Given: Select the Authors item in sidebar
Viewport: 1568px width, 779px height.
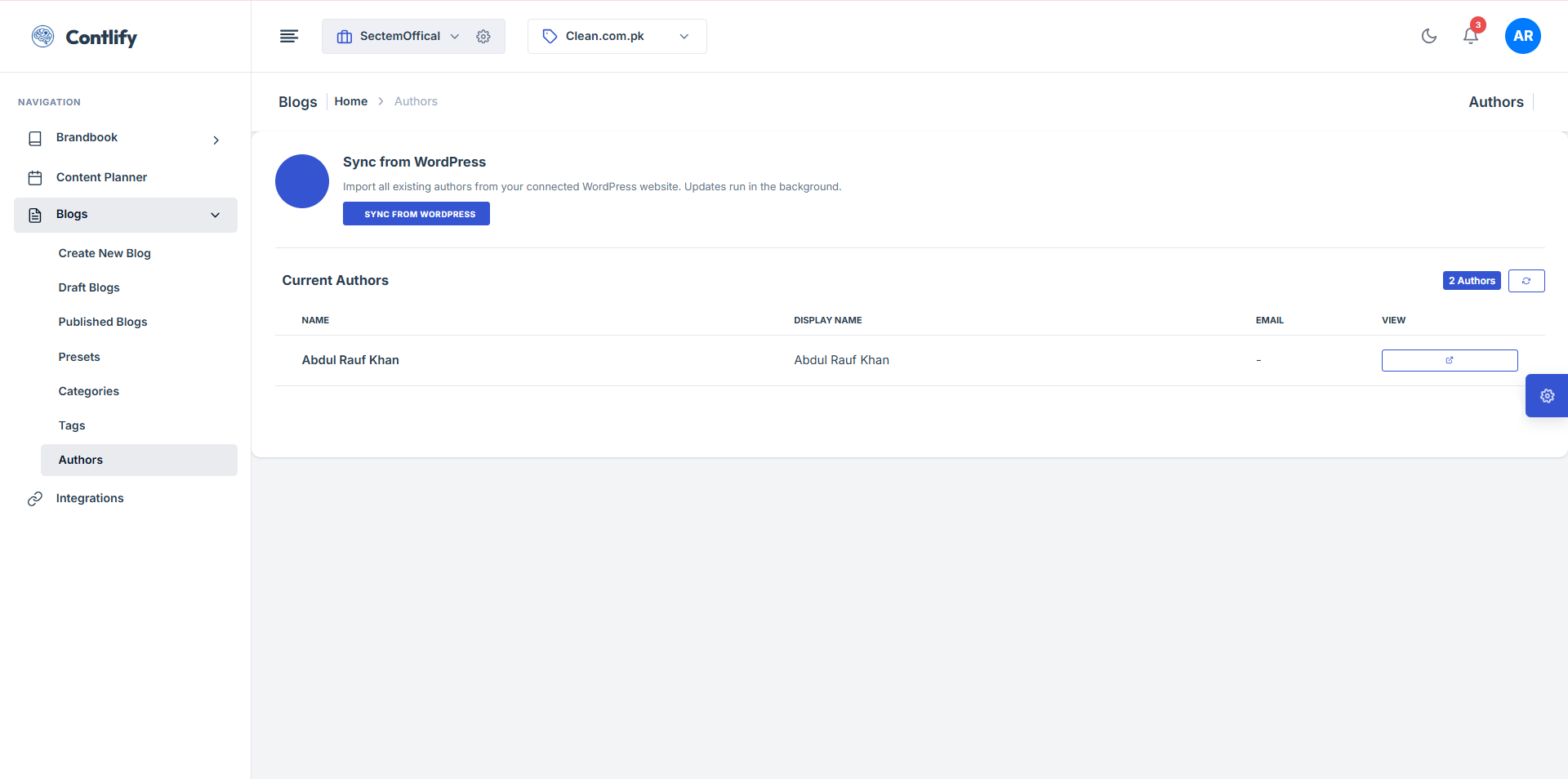Looking at the screenshot, I should coord(80,460).
